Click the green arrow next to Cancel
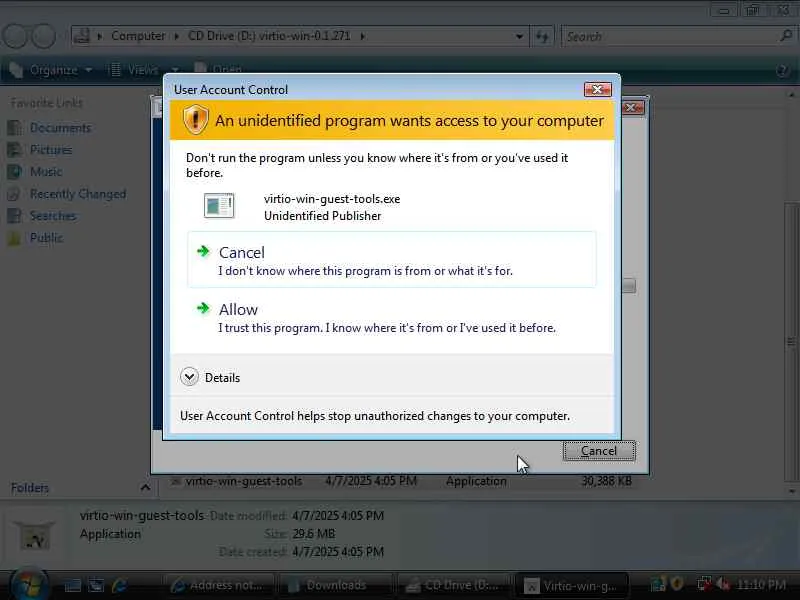This screenshot has width=800, height=600. pos(203,251)
